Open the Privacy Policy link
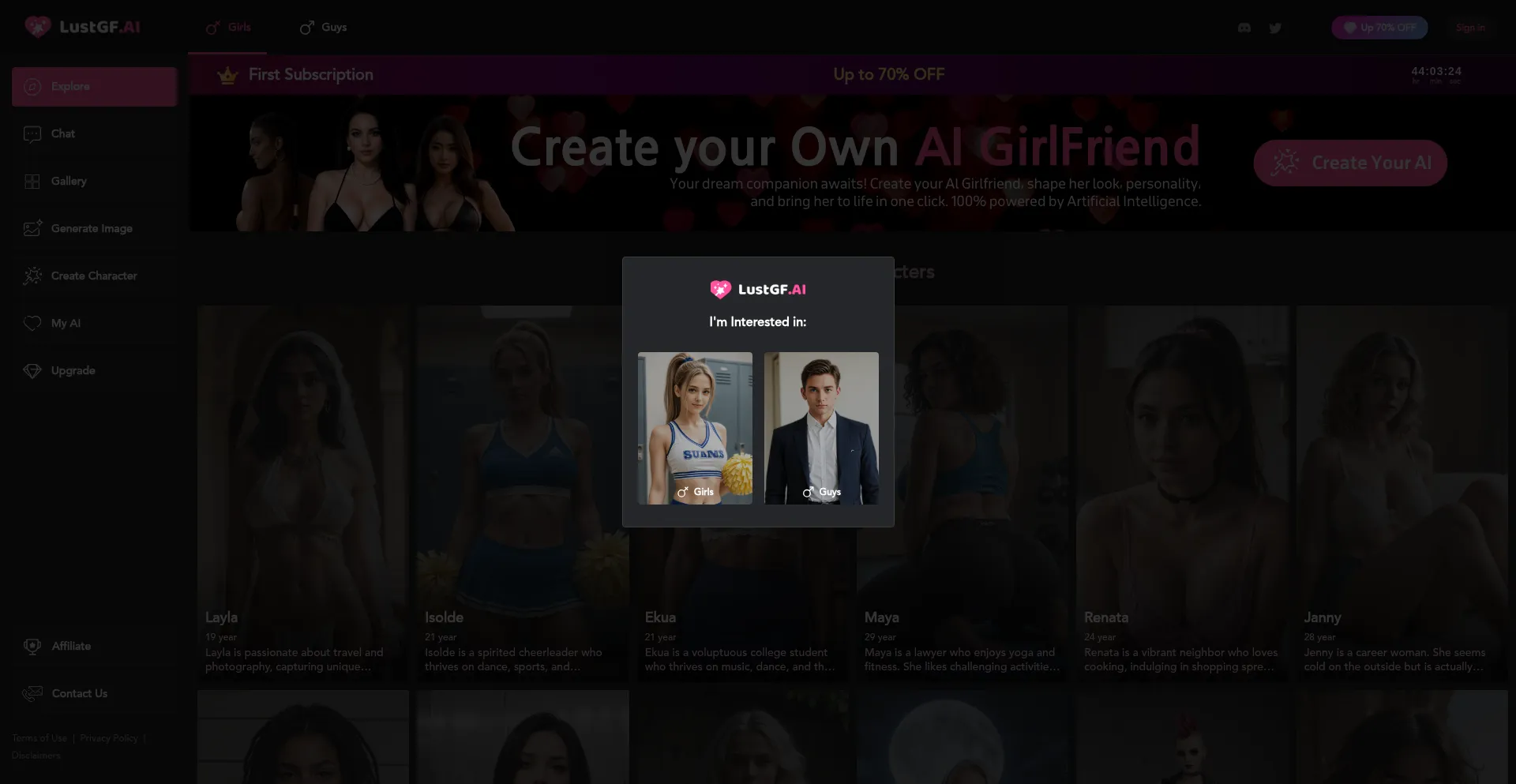1516x784 pixels. coord(109,738)
